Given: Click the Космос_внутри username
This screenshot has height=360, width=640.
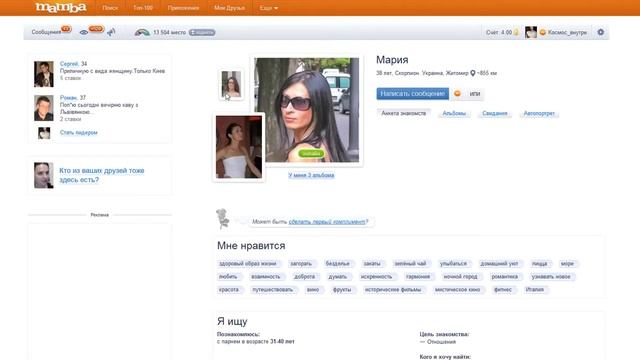Looking at the screenshot, I should [567, 32].
